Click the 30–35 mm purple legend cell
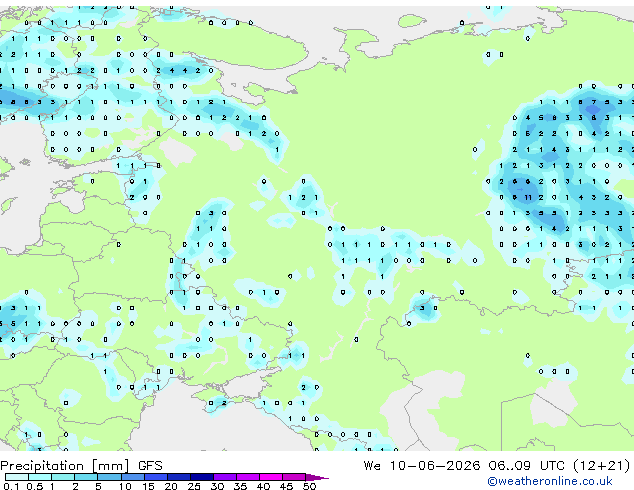 [224, 477]
